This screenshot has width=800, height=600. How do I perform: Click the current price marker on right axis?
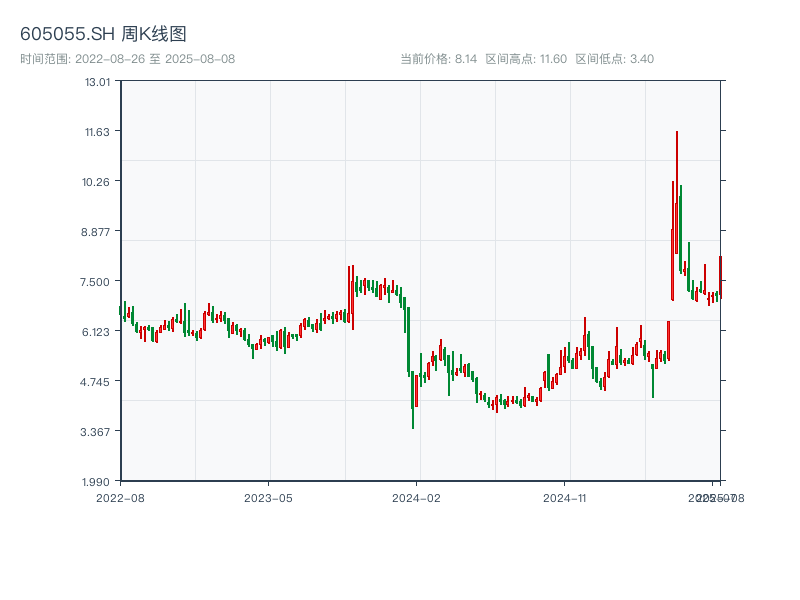(720, 276)
